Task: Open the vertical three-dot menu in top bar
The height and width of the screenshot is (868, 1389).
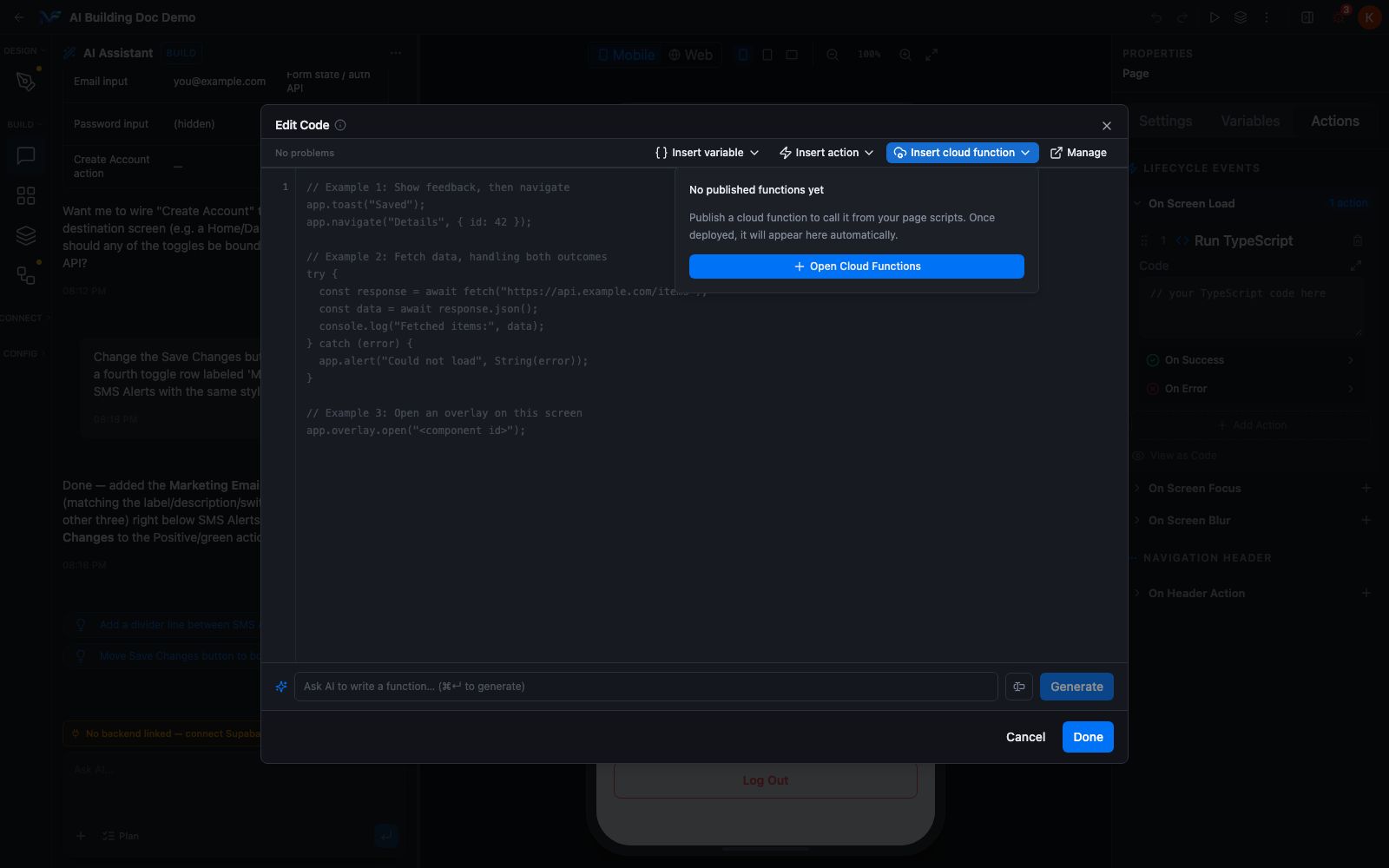Action: tap(1267, 17)
